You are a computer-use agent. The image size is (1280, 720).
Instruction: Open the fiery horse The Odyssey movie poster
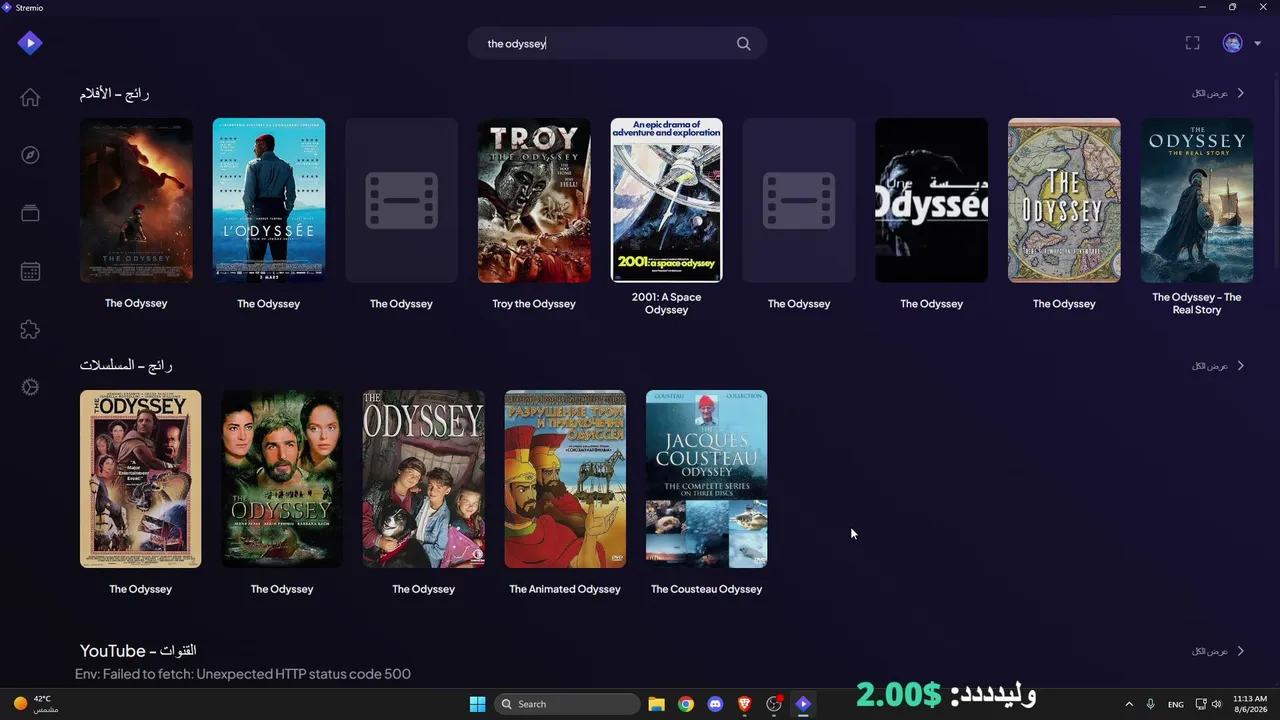[x=136, y=200]
